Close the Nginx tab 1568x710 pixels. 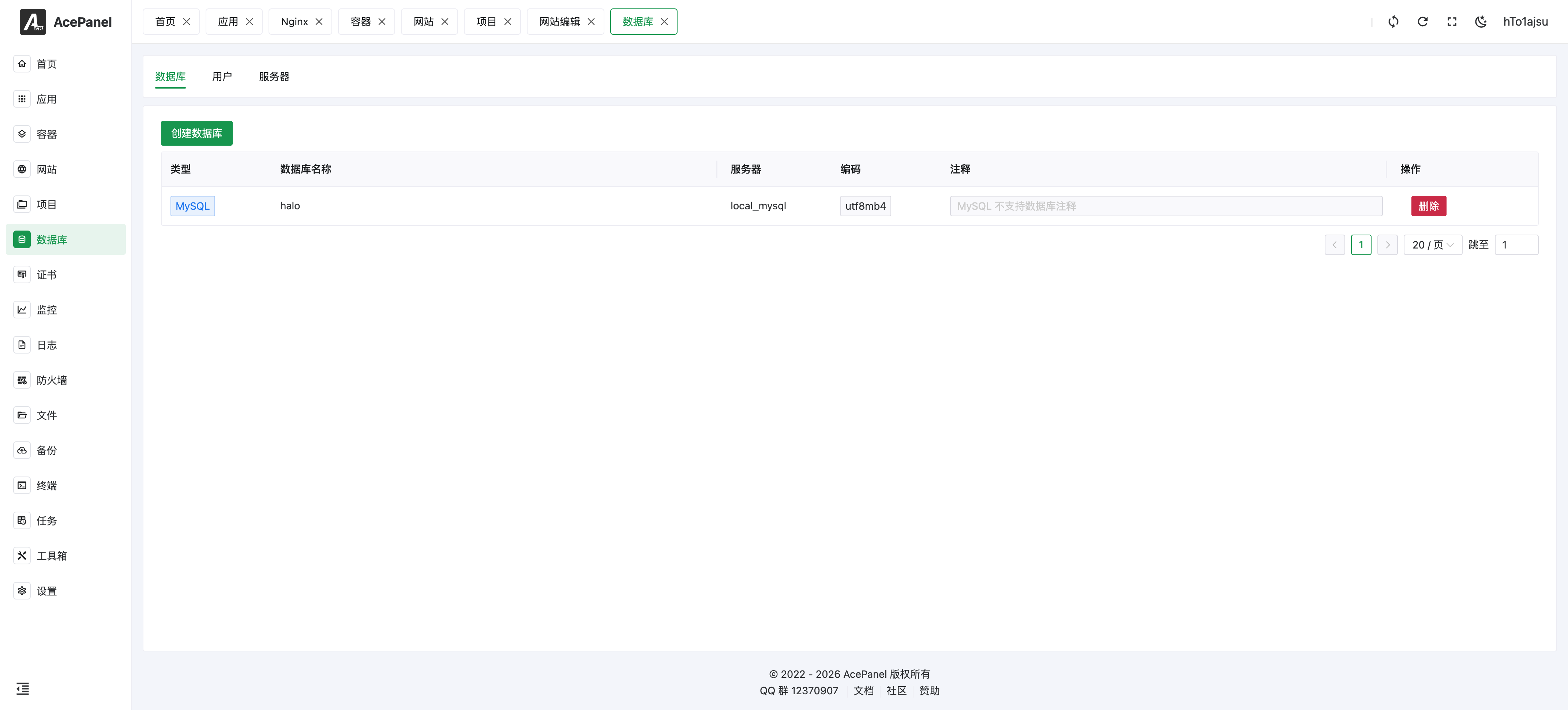[x=319, y=22]
